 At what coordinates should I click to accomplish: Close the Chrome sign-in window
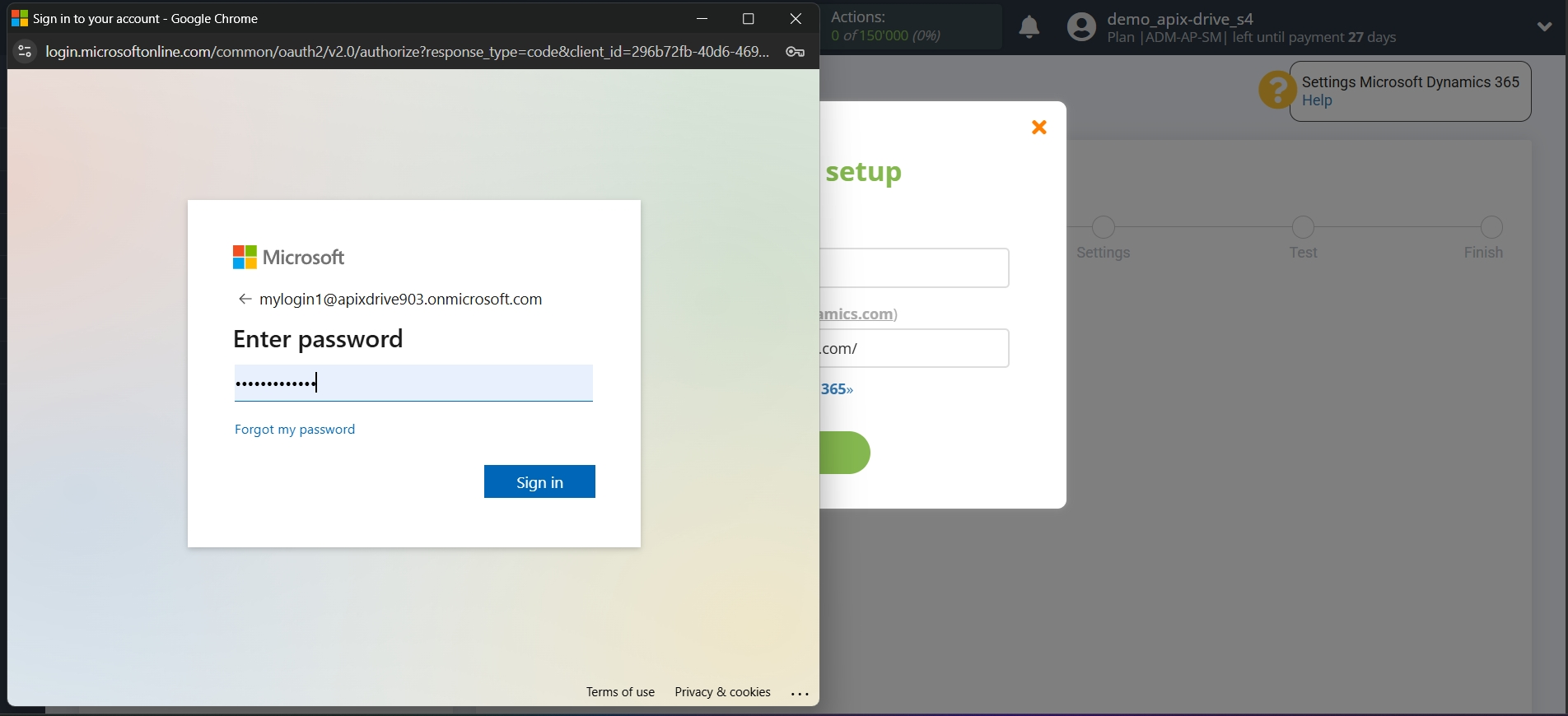(x=796, y=18)
